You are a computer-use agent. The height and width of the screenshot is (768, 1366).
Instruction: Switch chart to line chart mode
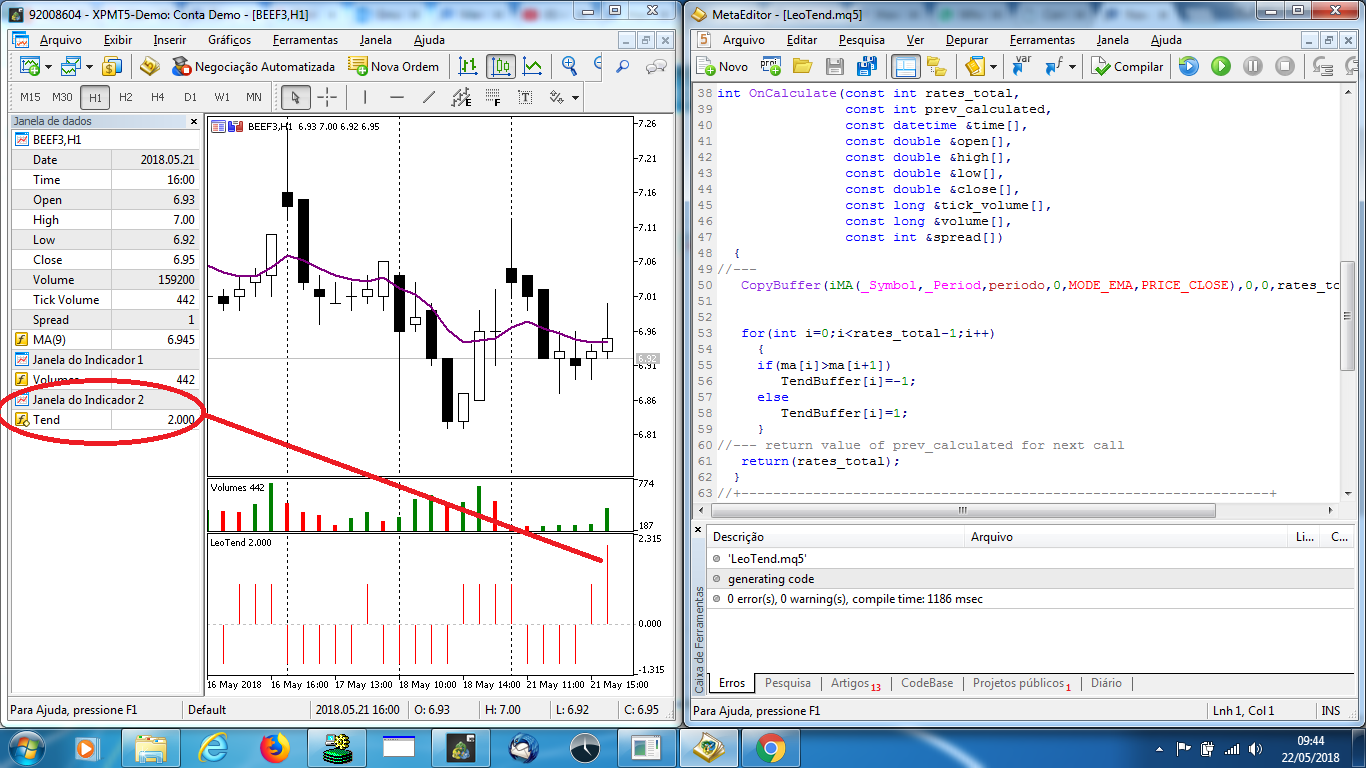tap(533, 66)
